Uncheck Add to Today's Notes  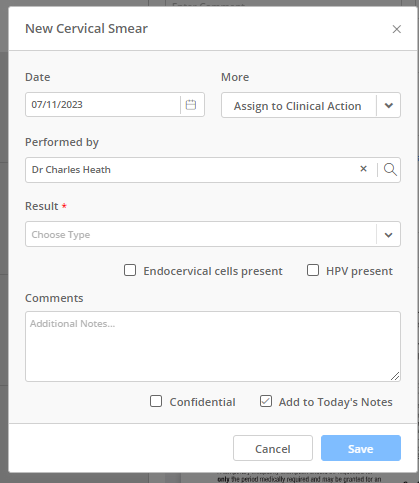(266, 401)
